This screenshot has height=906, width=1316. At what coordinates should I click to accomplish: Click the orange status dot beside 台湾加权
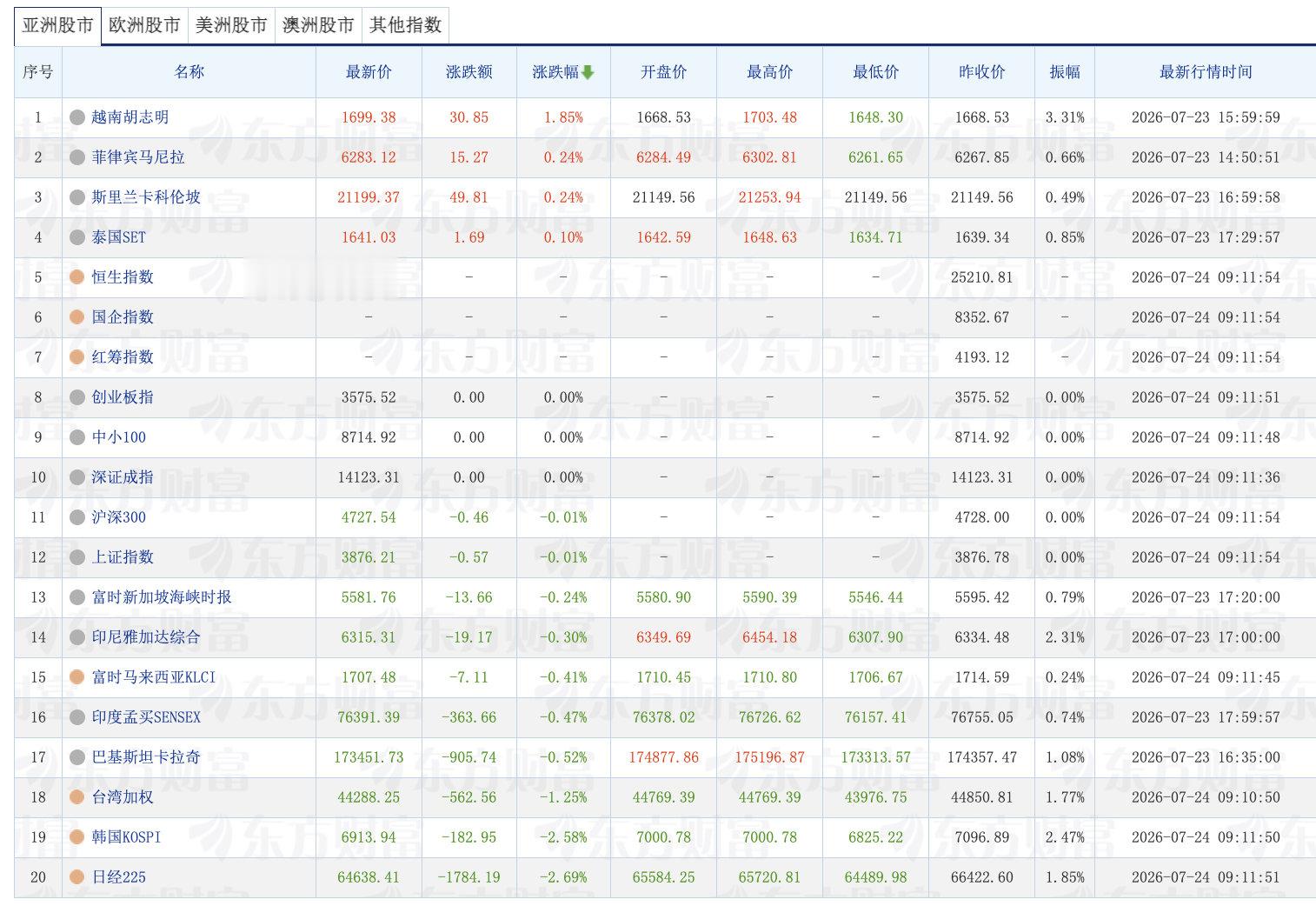point(77,797)
